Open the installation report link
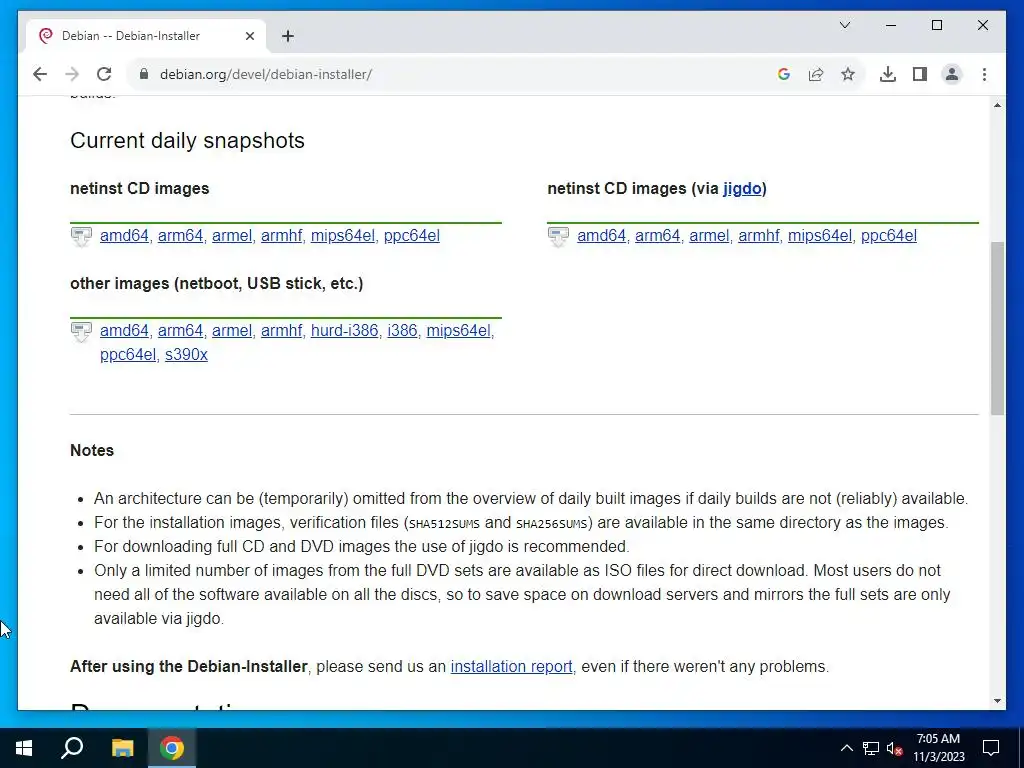The width and height of the screenshot is (1024, 768). 511,667
